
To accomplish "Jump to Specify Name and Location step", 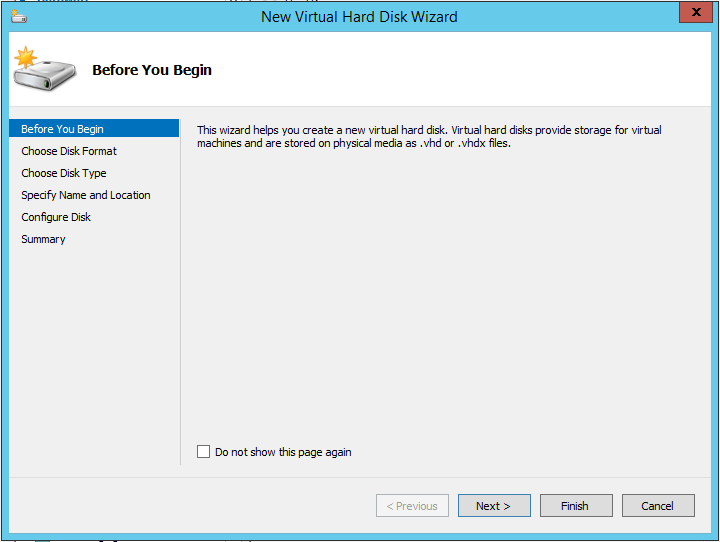I will tap(86, 195).
